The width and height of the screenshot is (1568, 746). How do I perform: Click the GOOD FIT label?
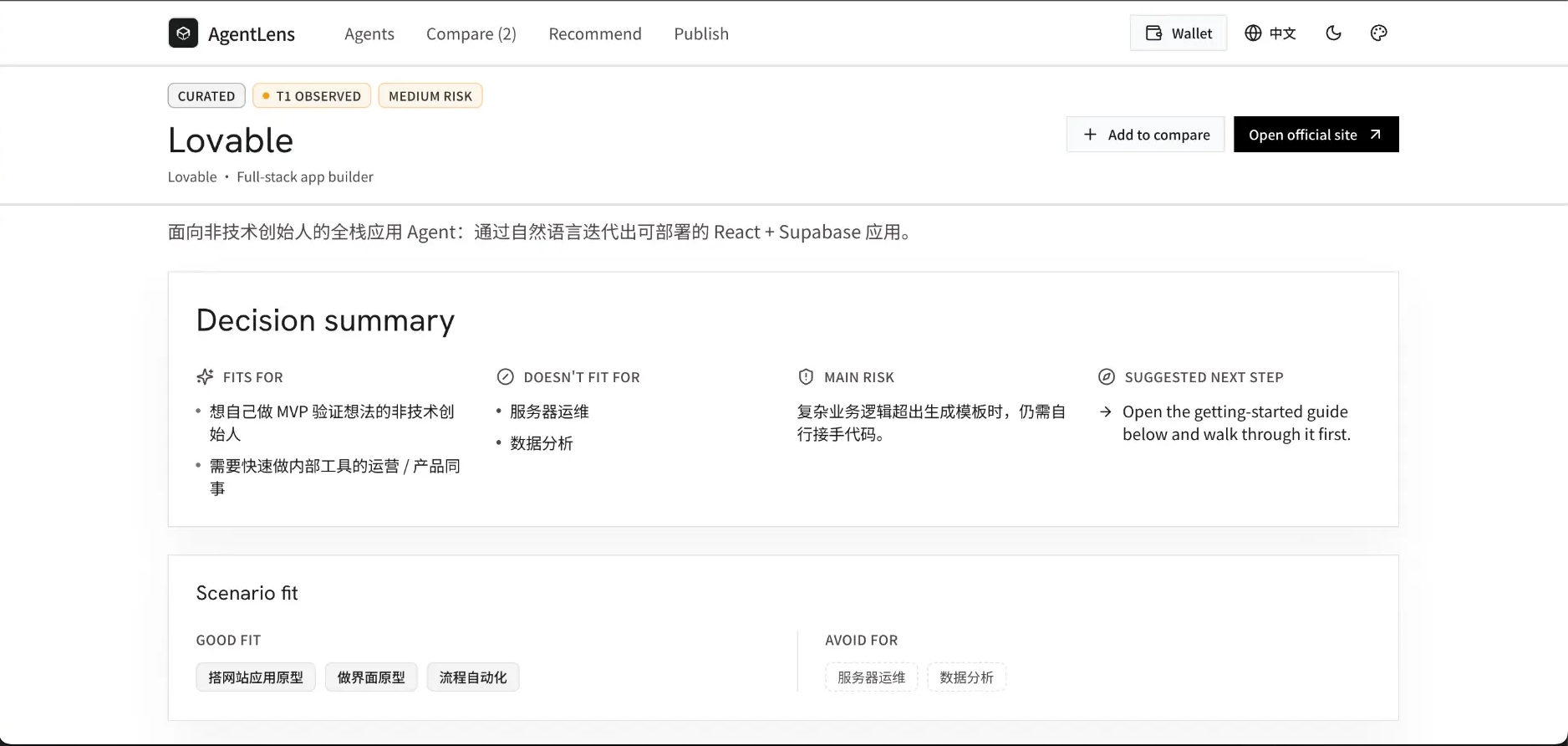pos(229,641)
